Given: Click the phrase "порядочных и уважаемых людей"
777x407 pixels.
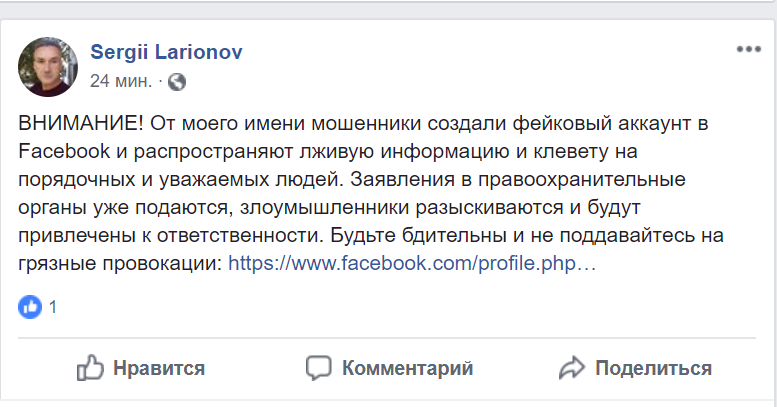Looking at the screenshot, I should (148, 180).
